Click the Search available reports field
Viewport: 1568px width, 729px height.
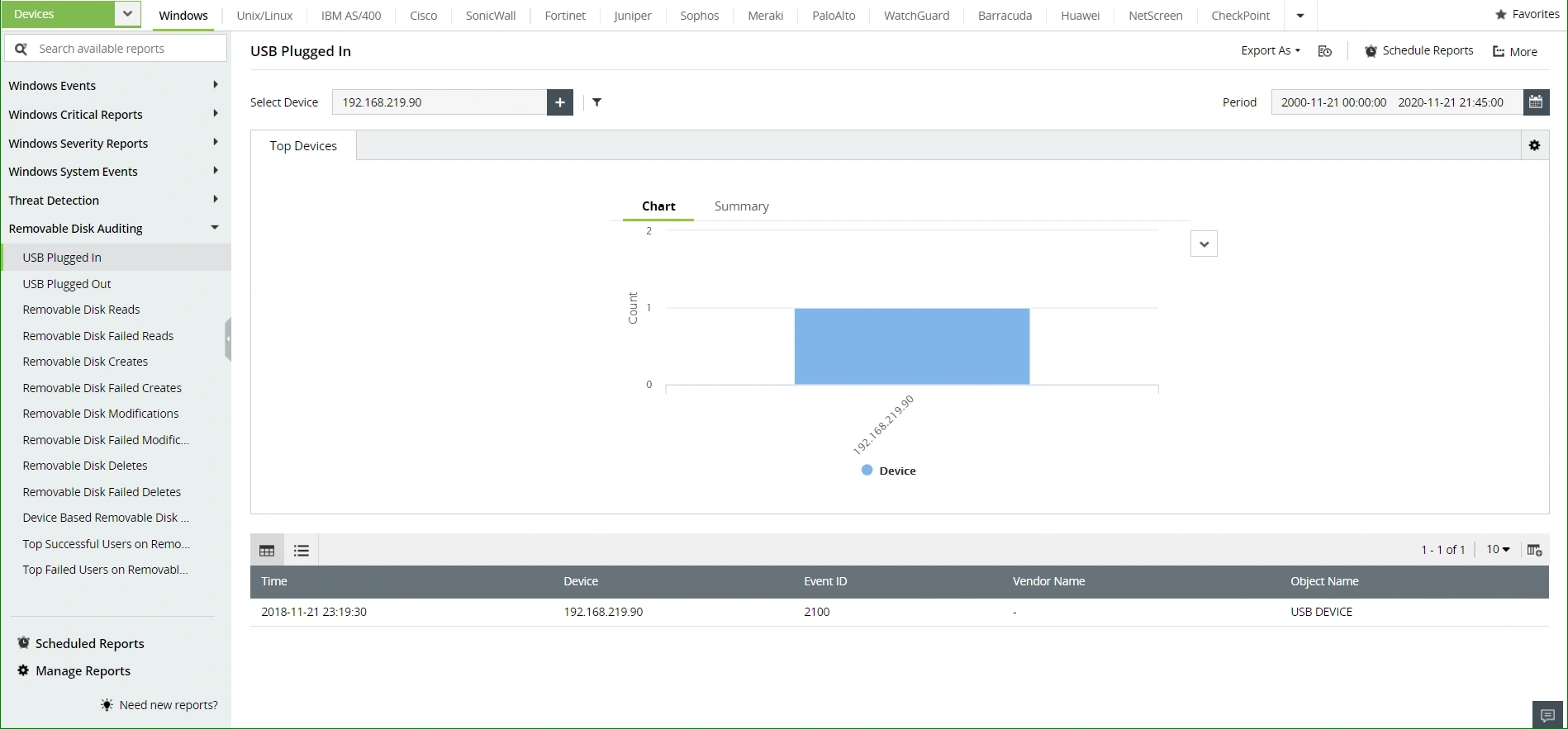116,49
